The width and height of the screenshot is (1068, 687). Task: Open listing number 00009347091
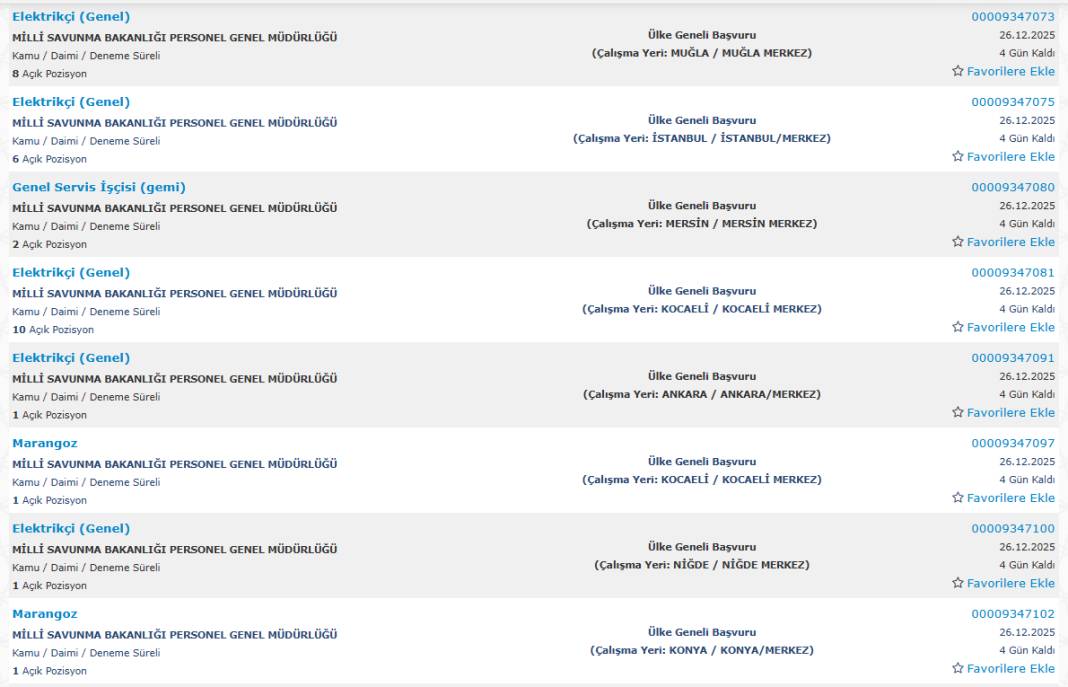coord(1012,358)
